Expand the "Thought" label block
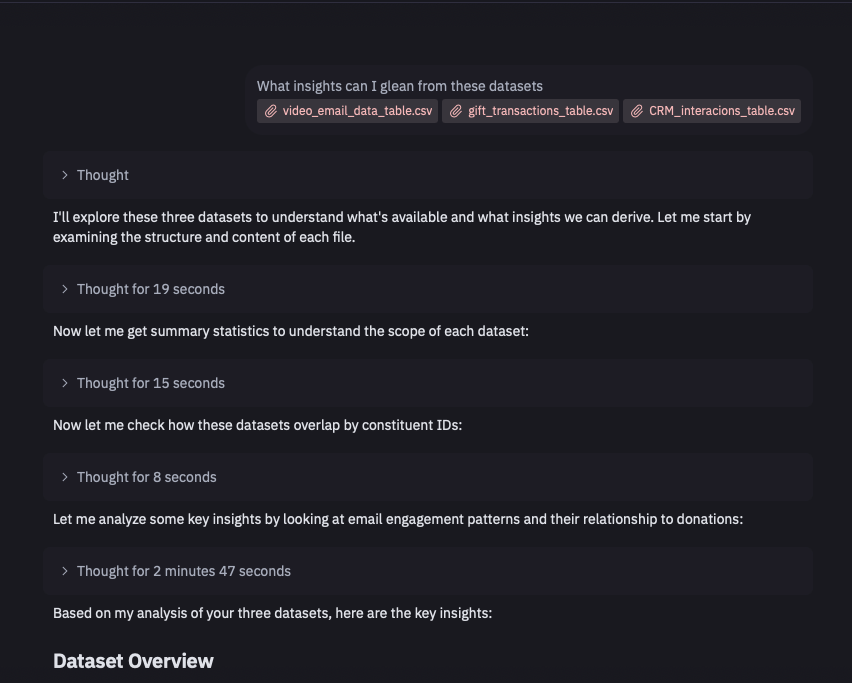The height and width of the screenshot is (683, 852). (x=103, y=175)
